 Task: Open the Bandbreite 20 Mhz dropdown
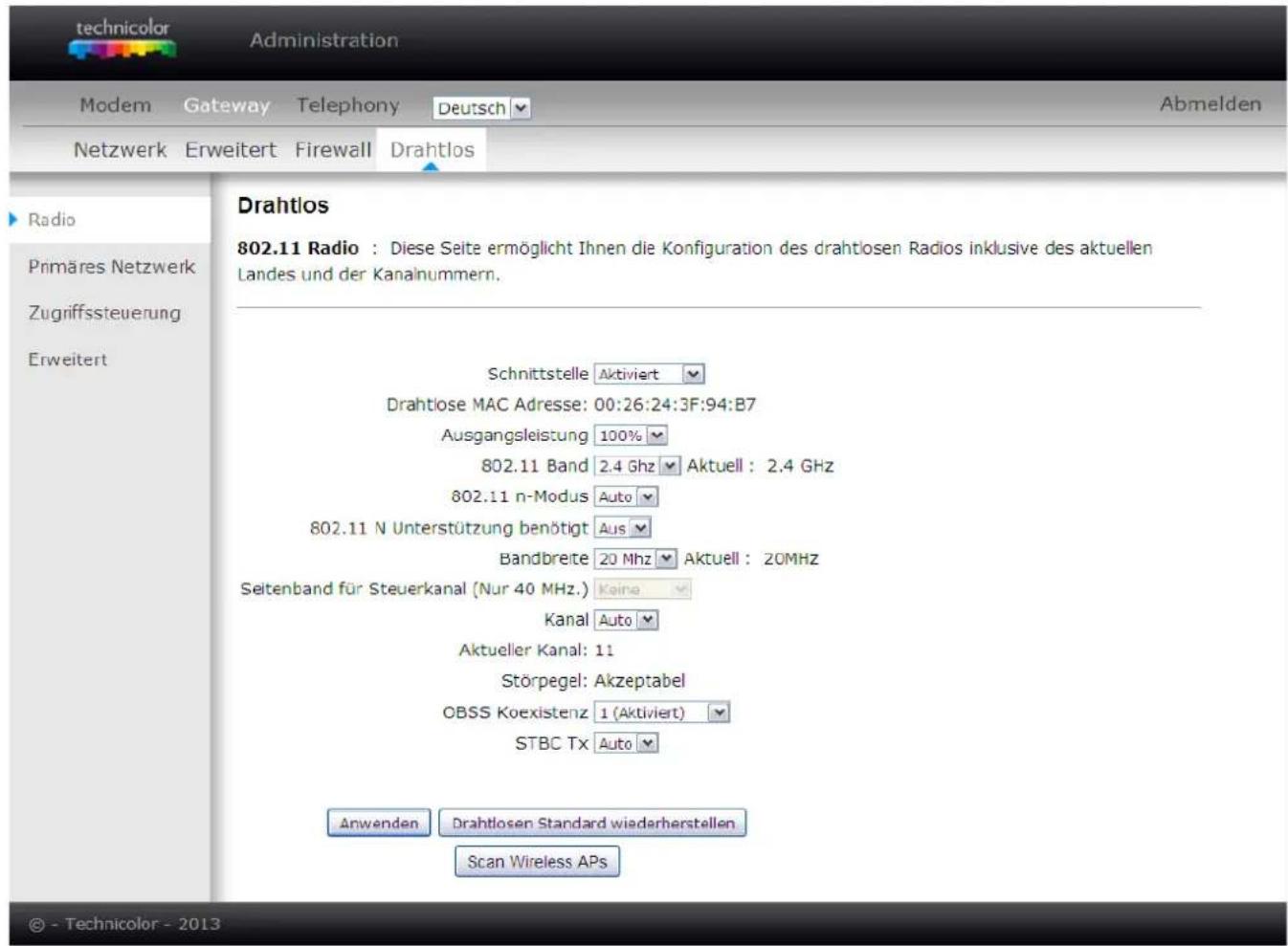635,559
